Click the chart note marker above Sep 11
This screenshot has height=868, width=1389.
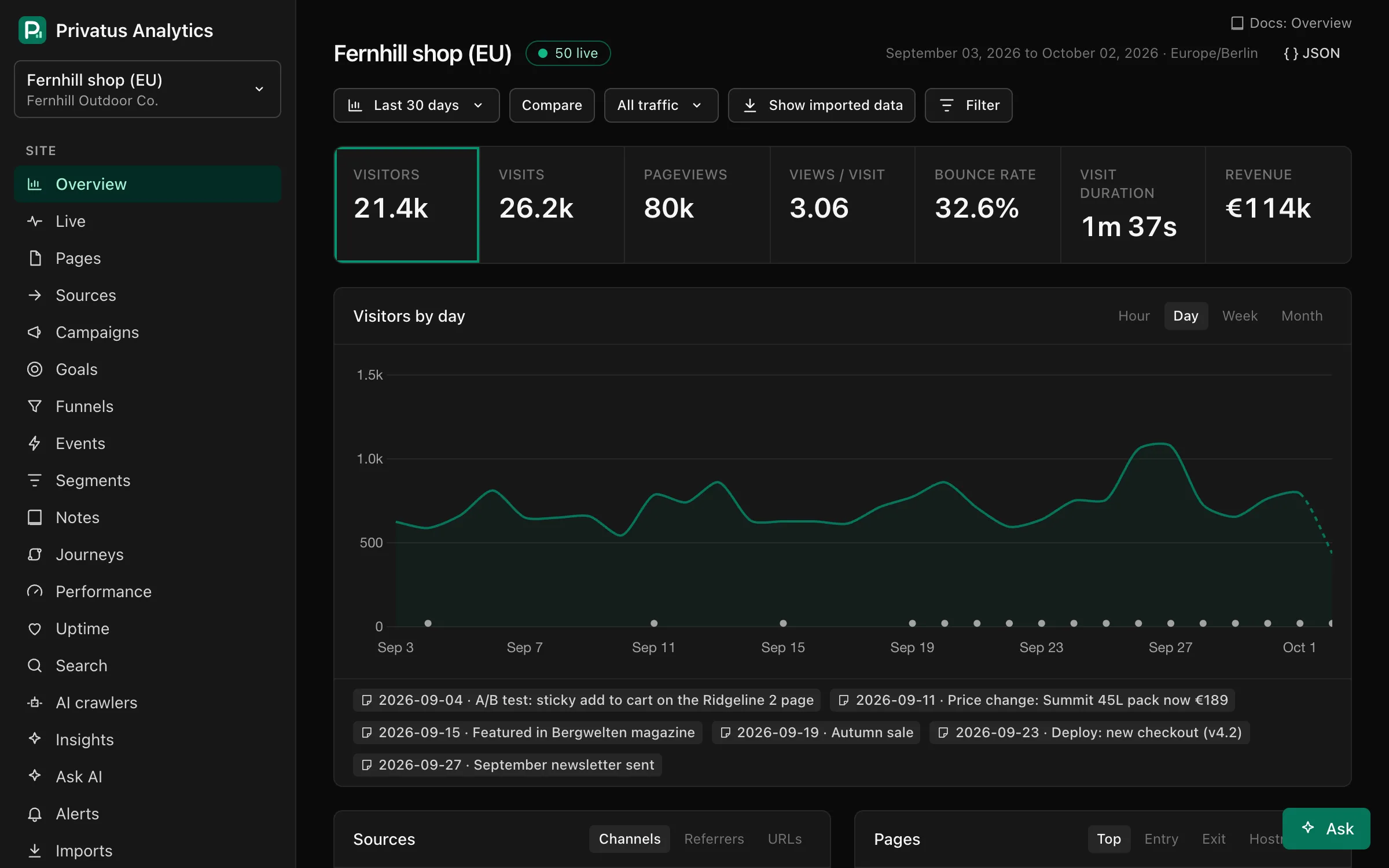point(654,623)
